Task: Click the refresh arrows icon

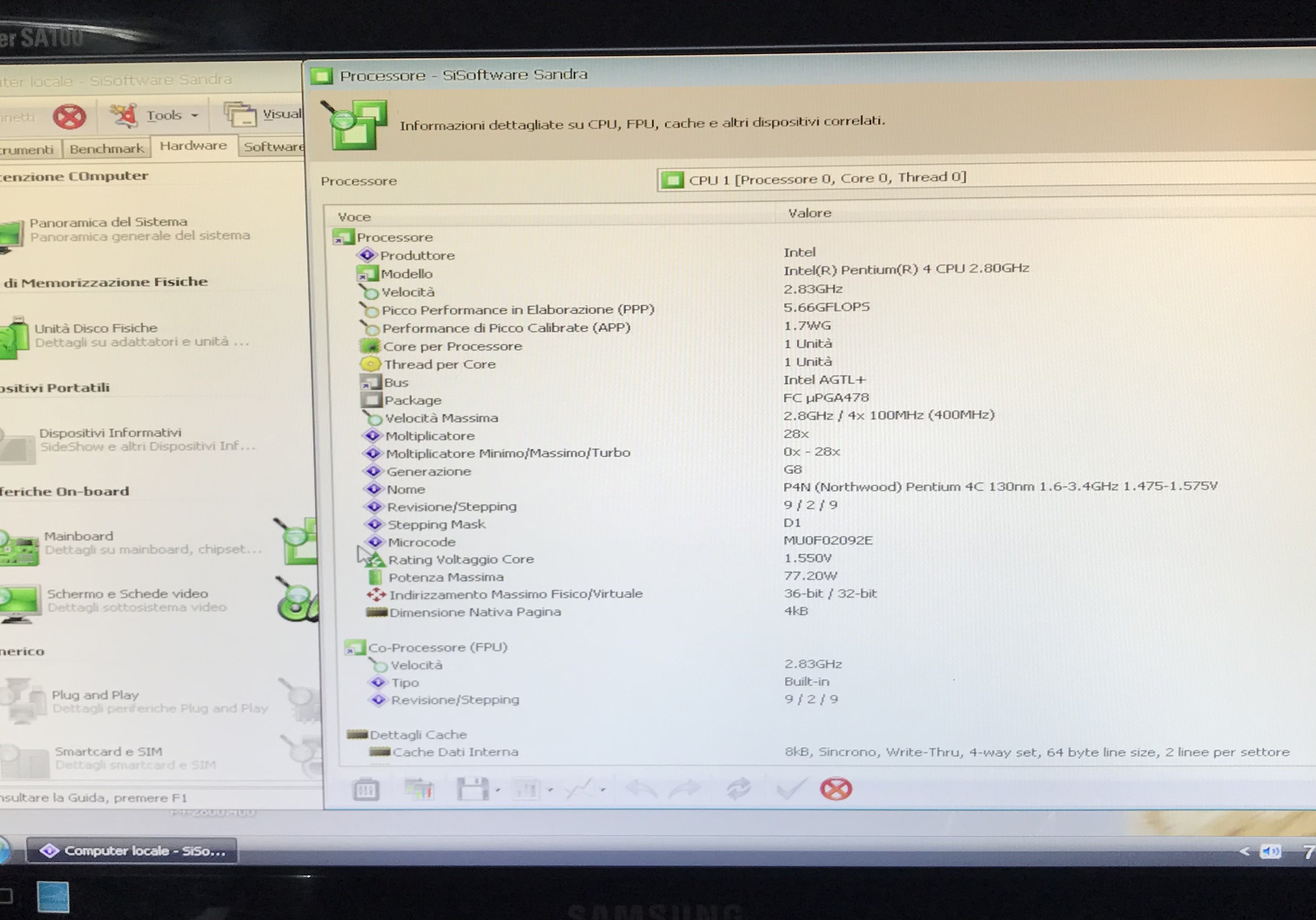Action: click(738, 789)
